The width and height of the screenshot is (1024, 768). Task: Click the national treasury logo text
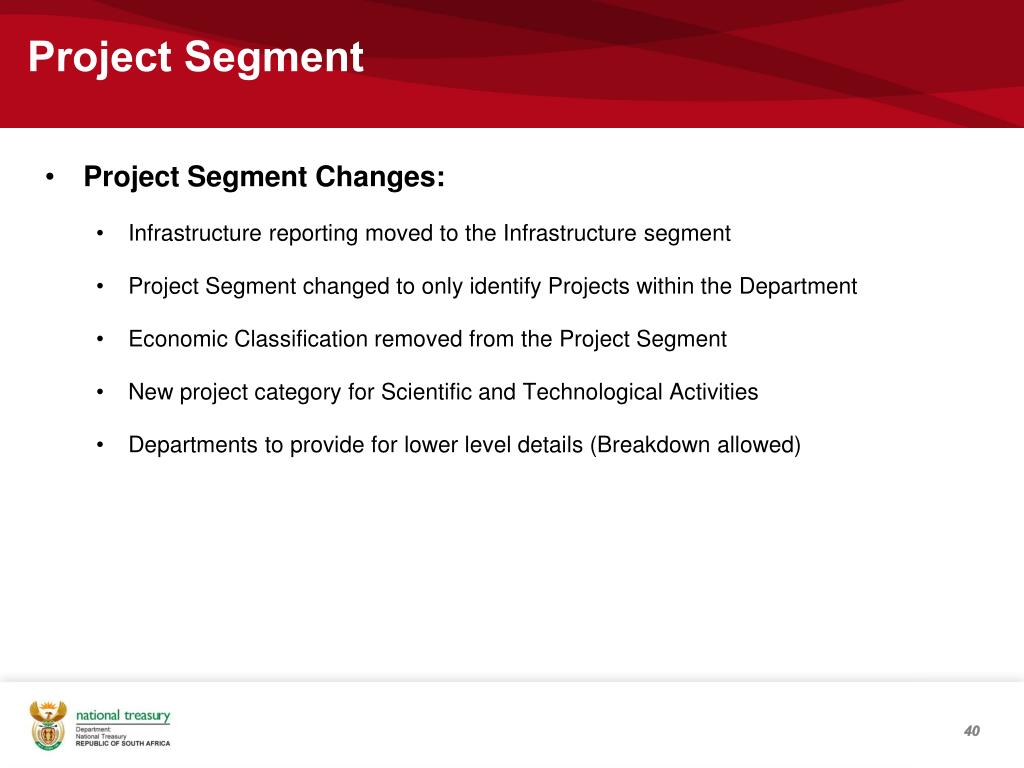pos(123,716)
